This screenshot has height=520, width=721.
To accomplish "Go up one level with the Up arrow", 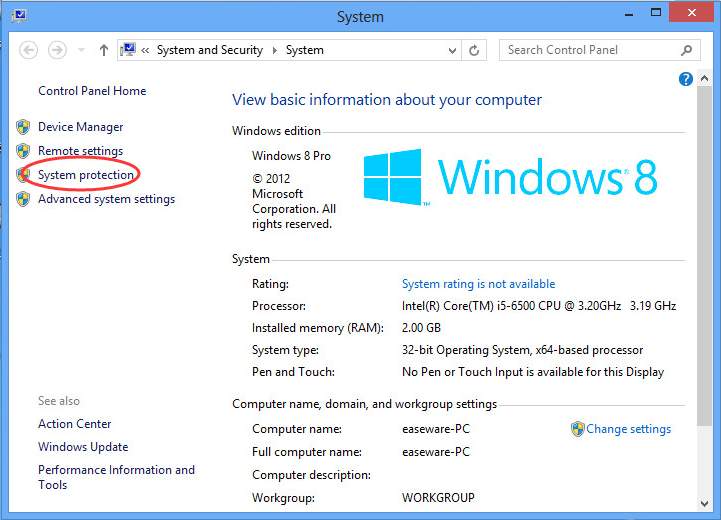I will coord(104,50).
